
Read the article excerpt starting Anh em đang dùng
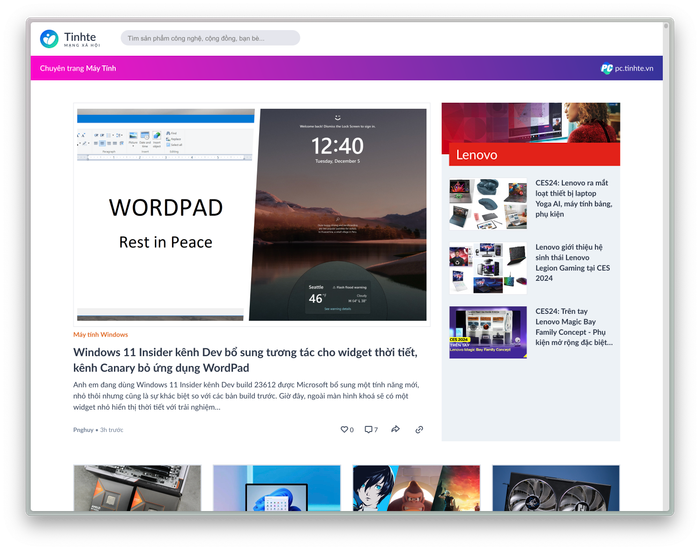pos(246,396)
